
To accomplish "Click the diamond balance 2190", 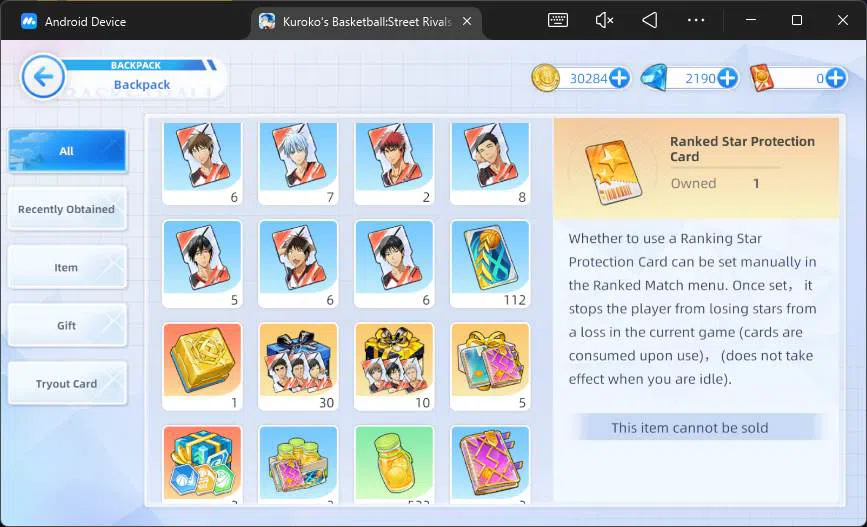I will click(x=700, y=79).
